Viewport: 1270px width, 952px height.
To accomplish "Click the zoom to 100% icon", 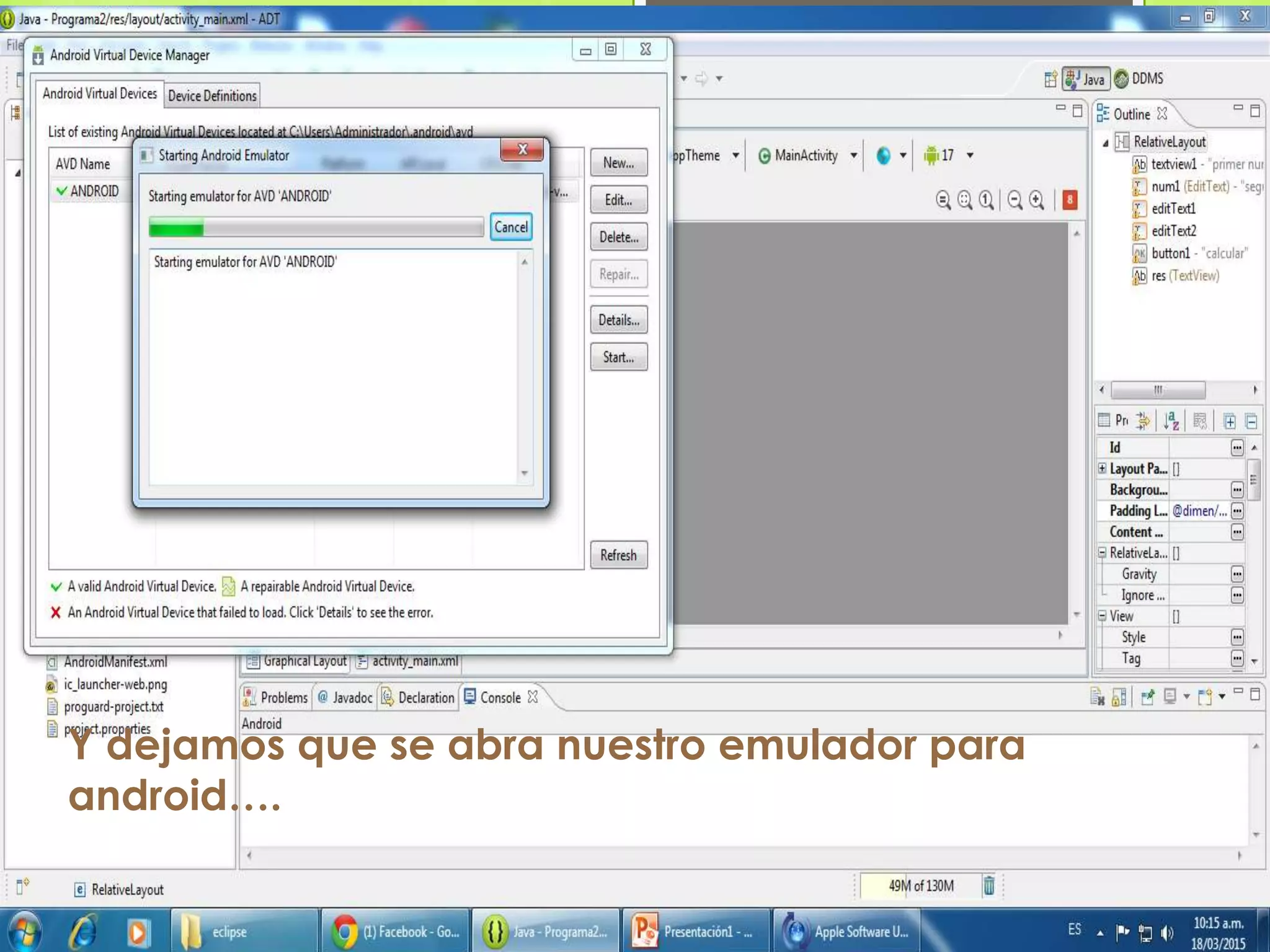I will coord(987,200).
